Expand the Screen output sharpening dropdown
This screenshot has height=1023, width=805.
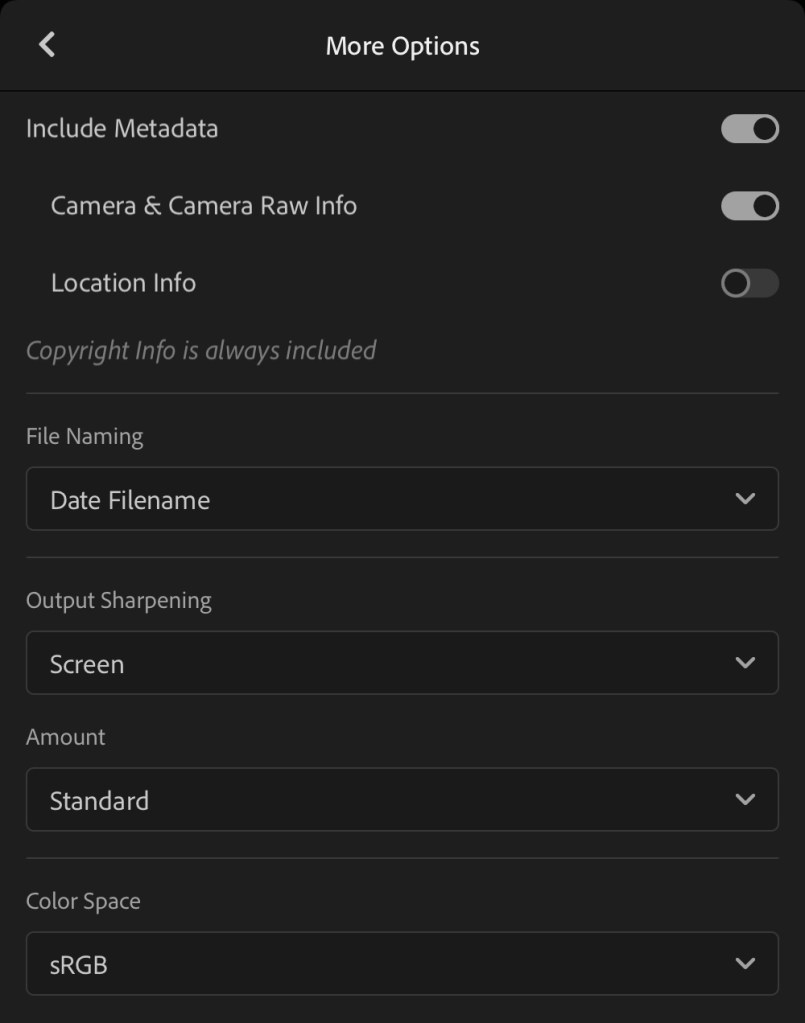click(x=400, y=663)
